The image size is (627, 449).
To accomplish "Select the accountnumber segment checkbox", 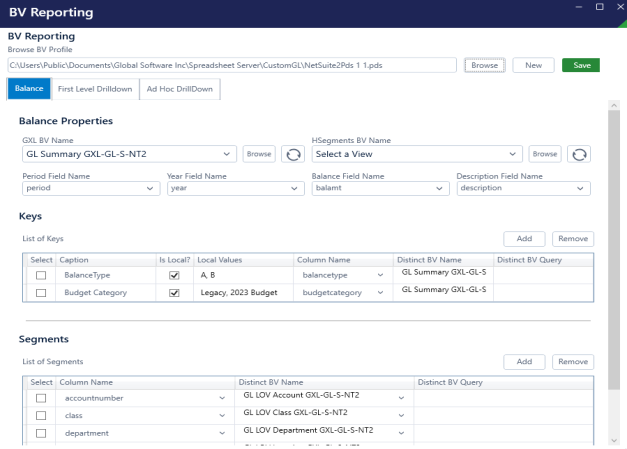I will pos(41,398).
